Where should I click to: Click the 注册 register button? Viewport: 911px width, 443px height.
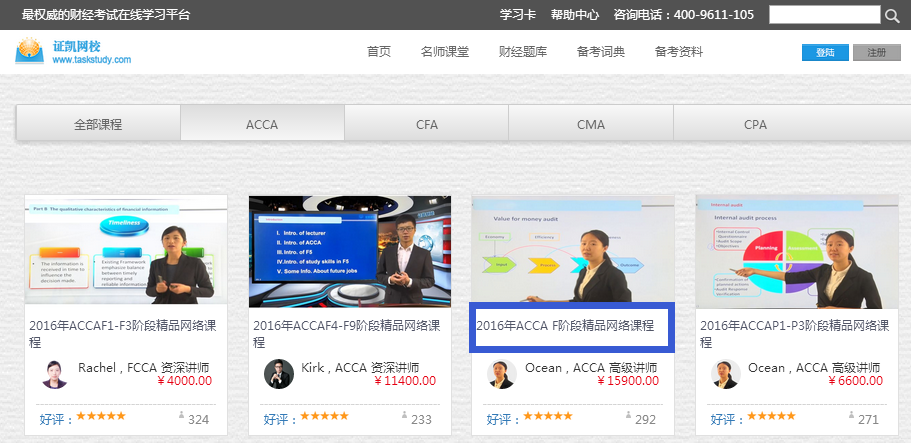876,52
